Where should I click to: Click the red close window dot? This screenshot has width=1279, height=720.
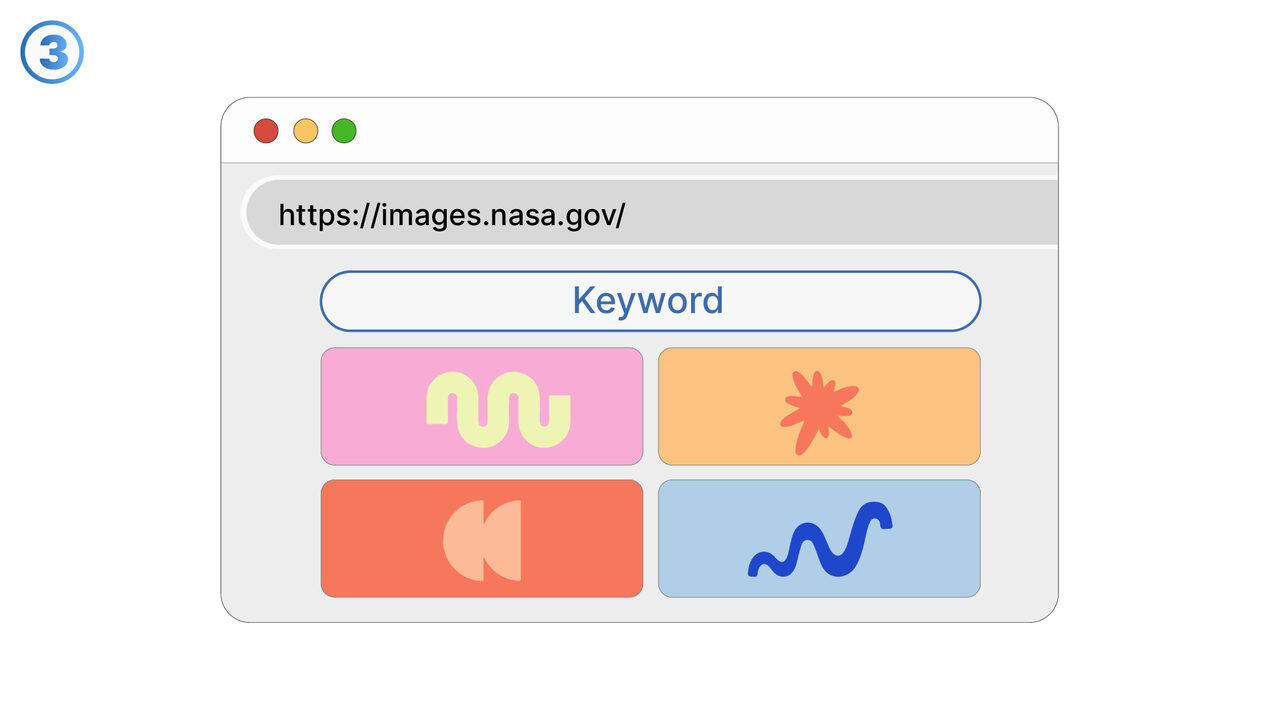pos(265,131)
